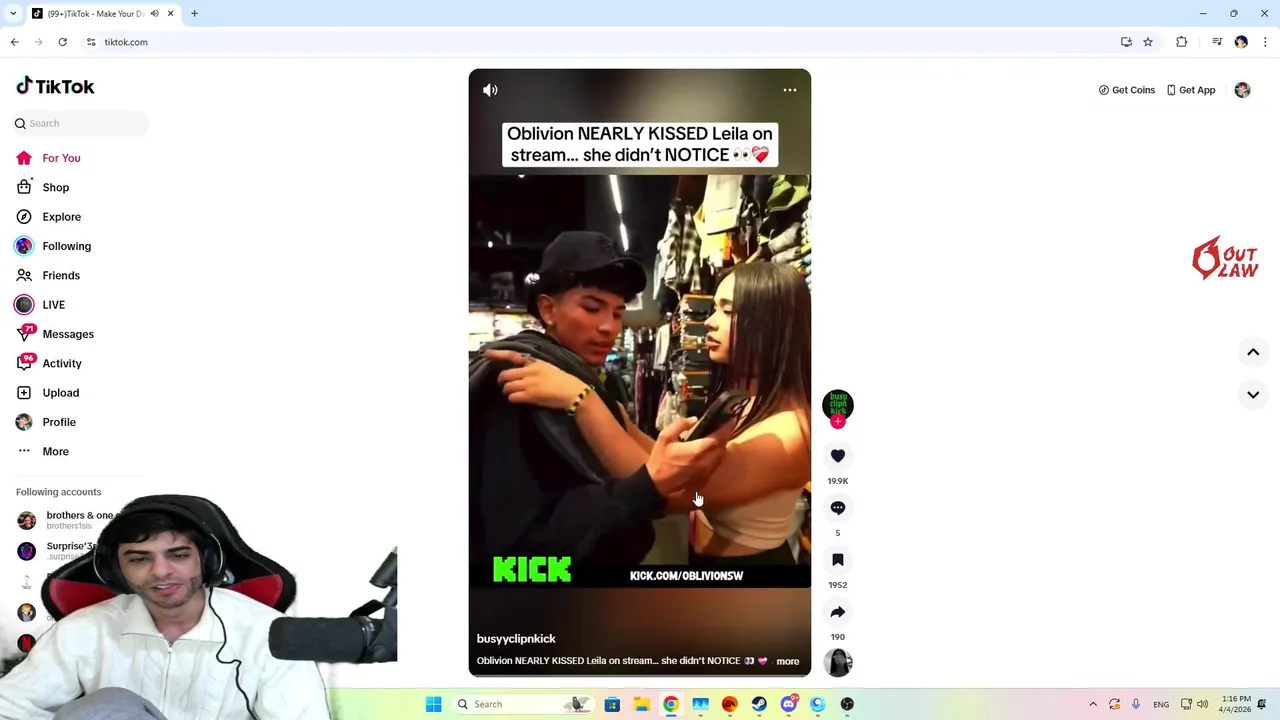The image size is (1280, 720).
Task: Reload the page
Action: pos(62,42)
